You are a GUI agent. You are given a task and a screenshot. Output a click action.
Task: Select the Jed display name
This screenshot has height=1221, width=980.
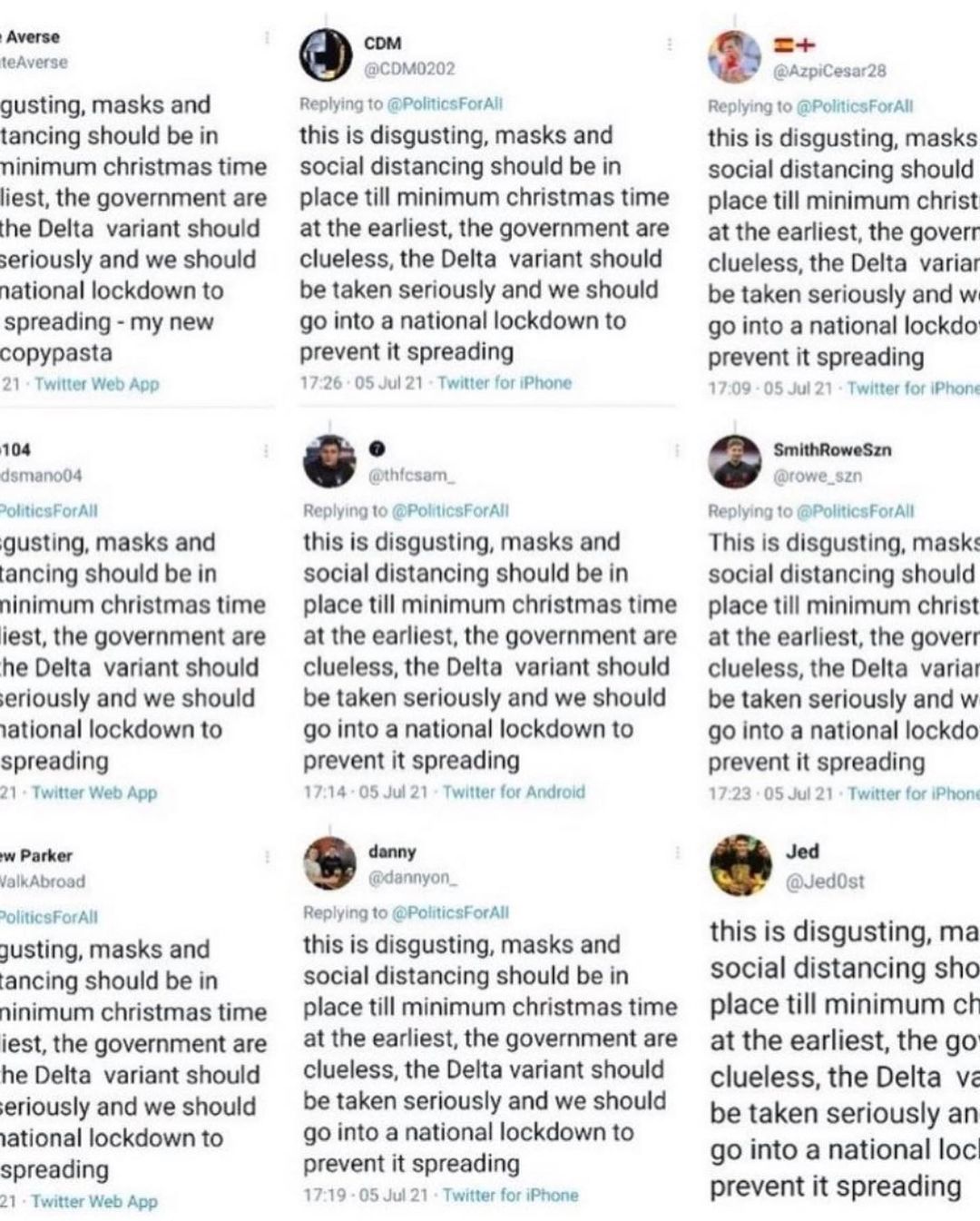802,852
